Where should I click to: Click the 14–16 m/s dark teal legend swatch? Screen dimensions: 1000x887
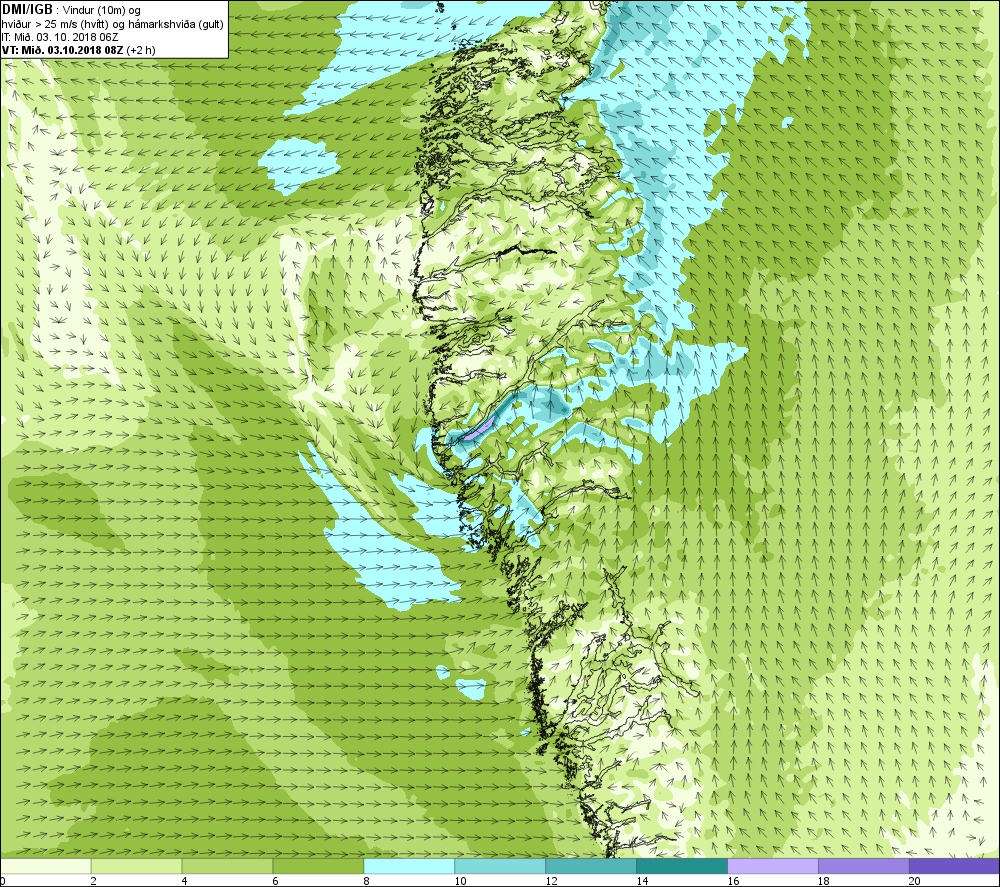pyautogui.click(x=682, y=866)
